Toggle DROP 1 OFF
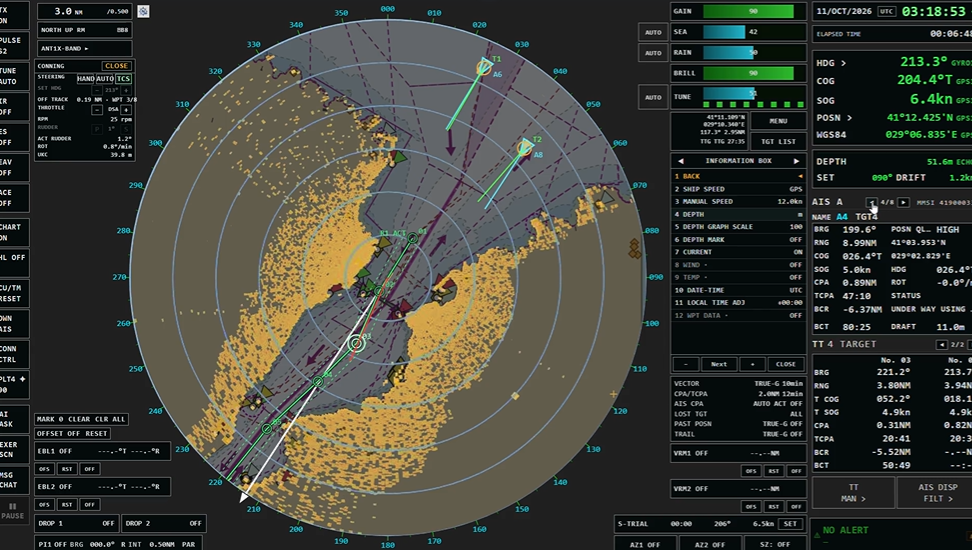Viewport: 972px width, 550px height. point(76,523)
